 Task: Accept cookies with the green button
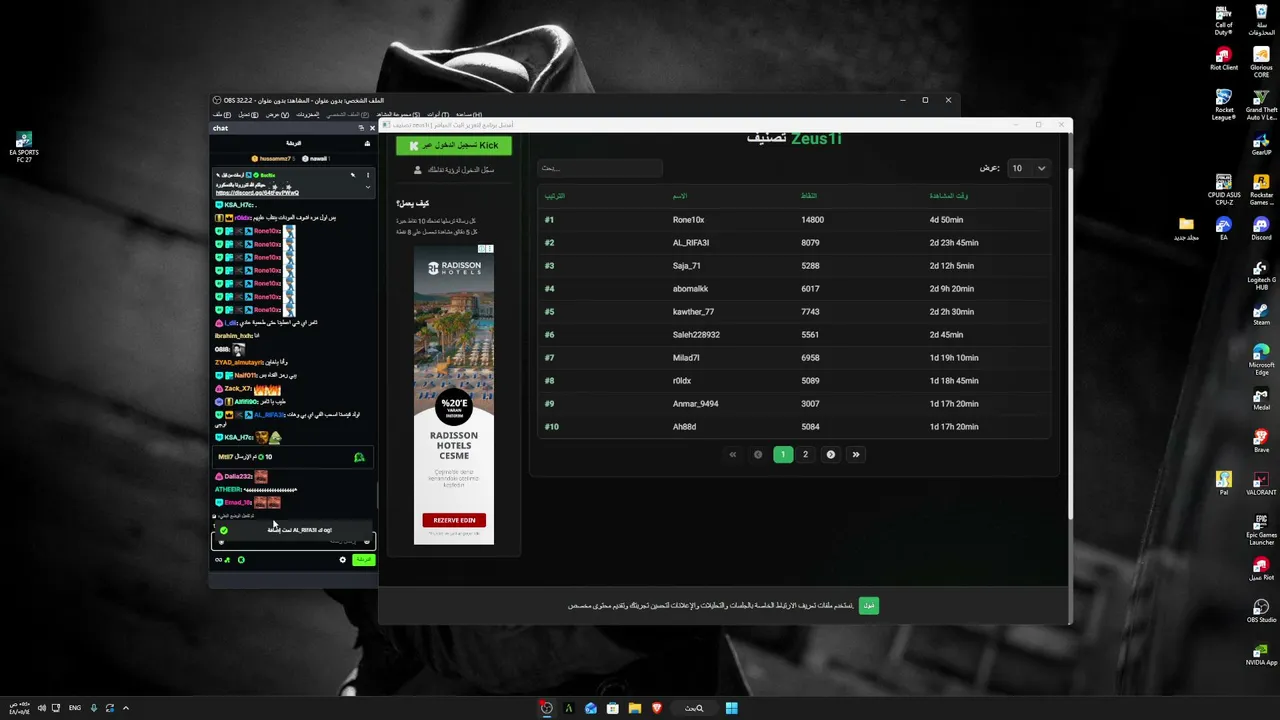tap(869, 605)
